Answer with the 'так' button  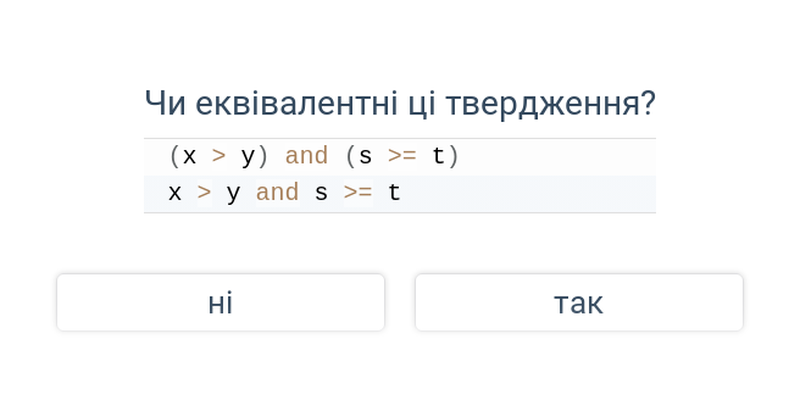pyautogui.click(x=579, y=303)
